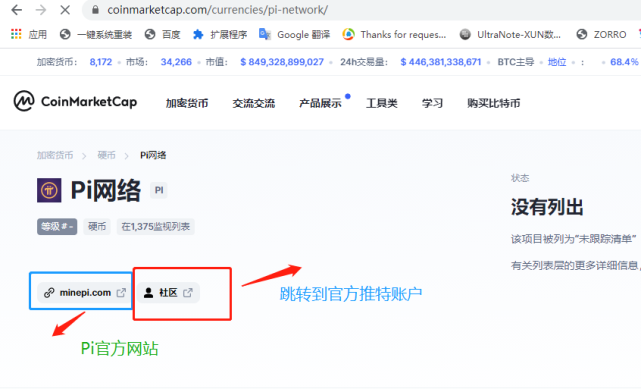Open the 应用 apps grid bookmark
The height and width of the screenshot is (389, 641).
tap(29, 34)
